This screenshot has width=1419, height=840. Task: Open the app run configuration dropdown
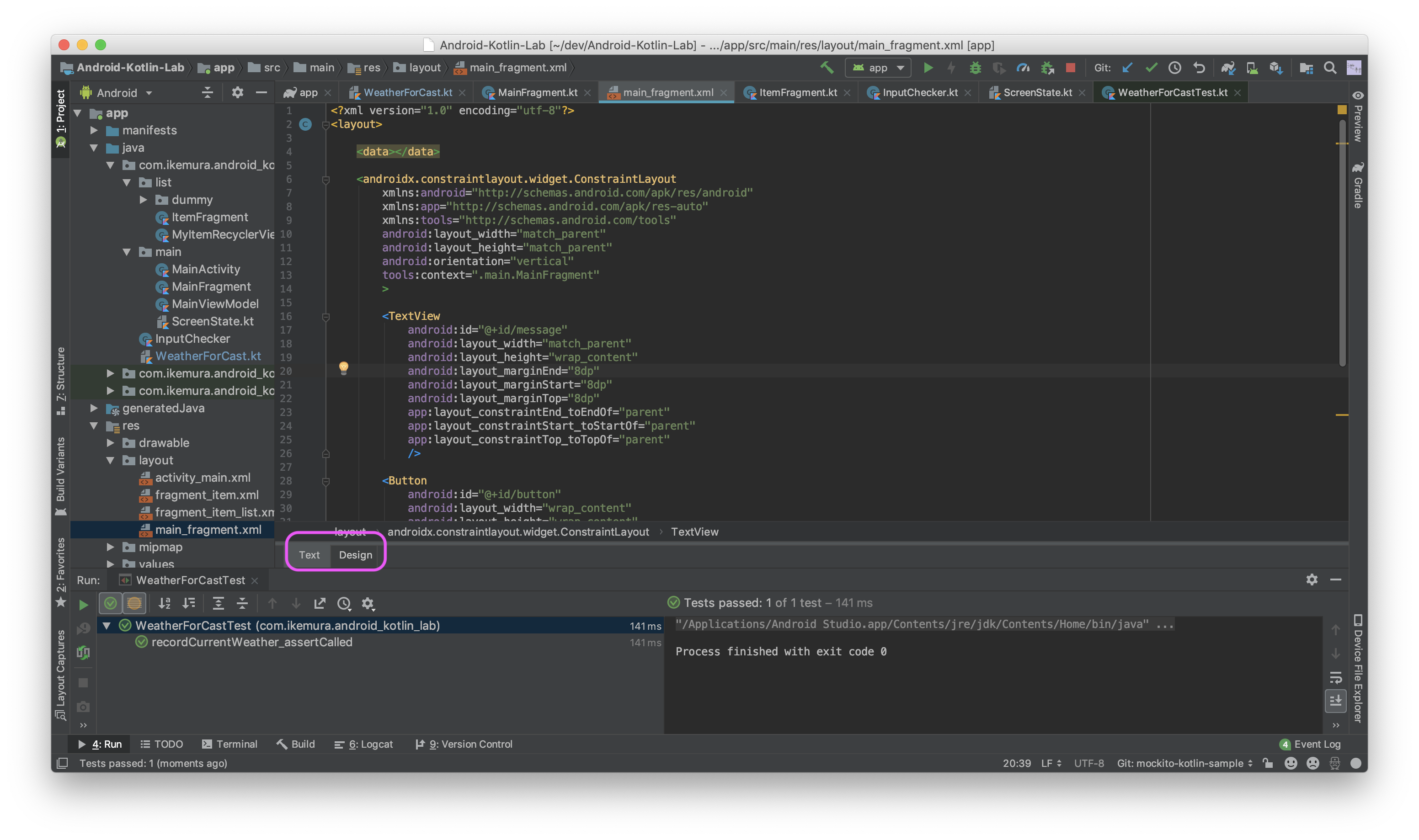[x=878, y=68]
